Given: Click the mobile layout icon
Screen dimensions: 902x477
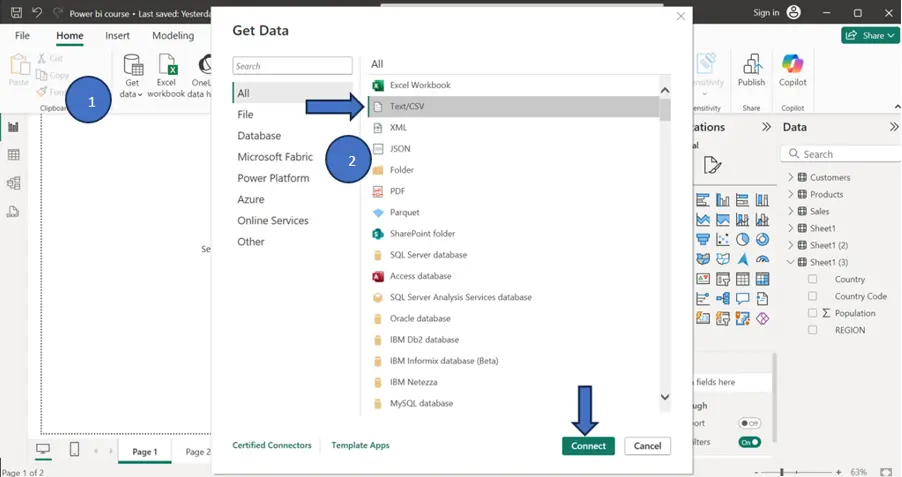Looking at the screenshot, I should pyautogui.click(x=74, y=449).
